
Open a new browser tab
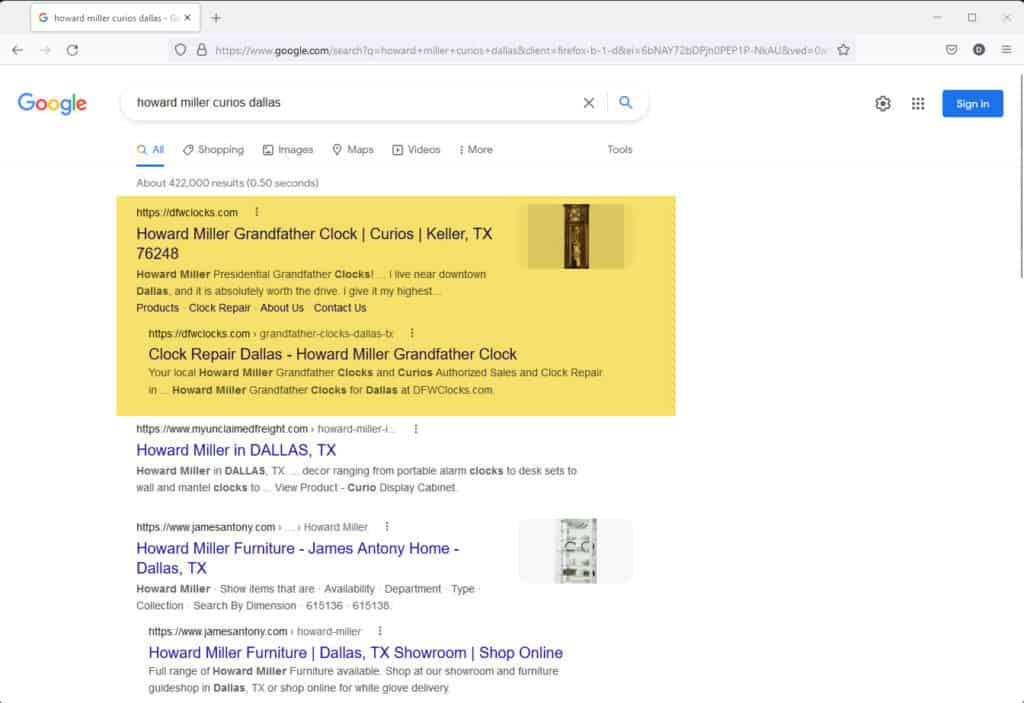216,18
